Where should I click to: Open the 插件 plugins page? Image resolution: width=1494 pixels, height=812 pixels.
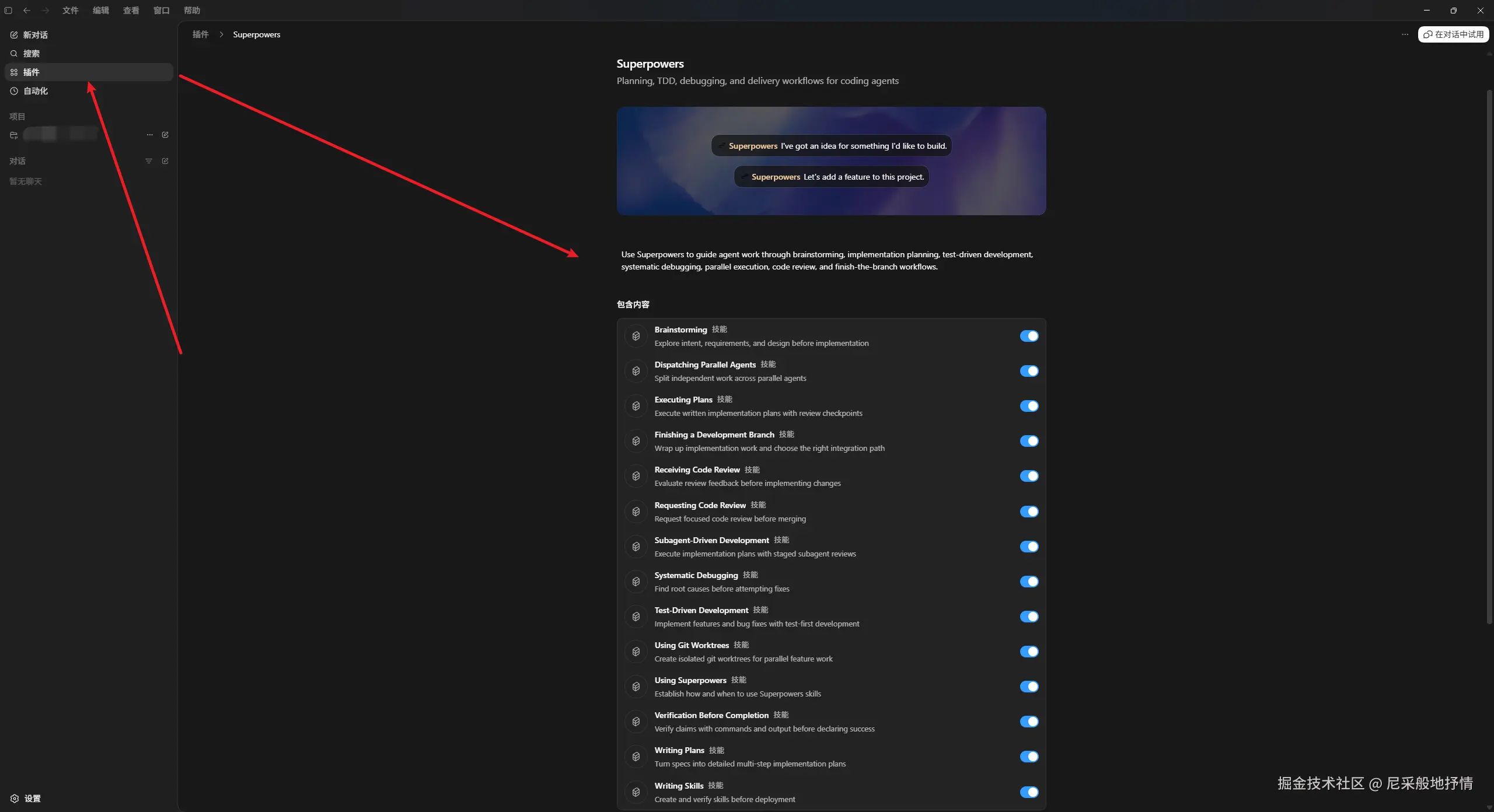click(89, 72)
